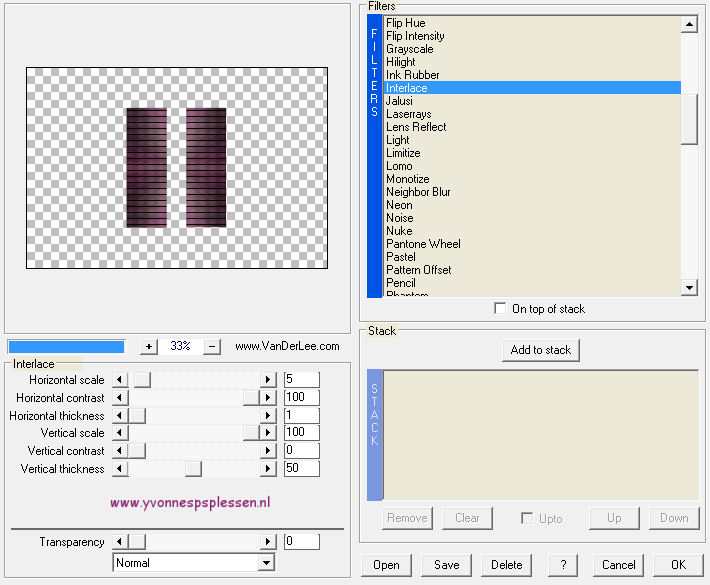Viewport: 710px width, 585px height.
Task: Select Pastel filter
Action: pyautogui.click(x=532, y=257)
